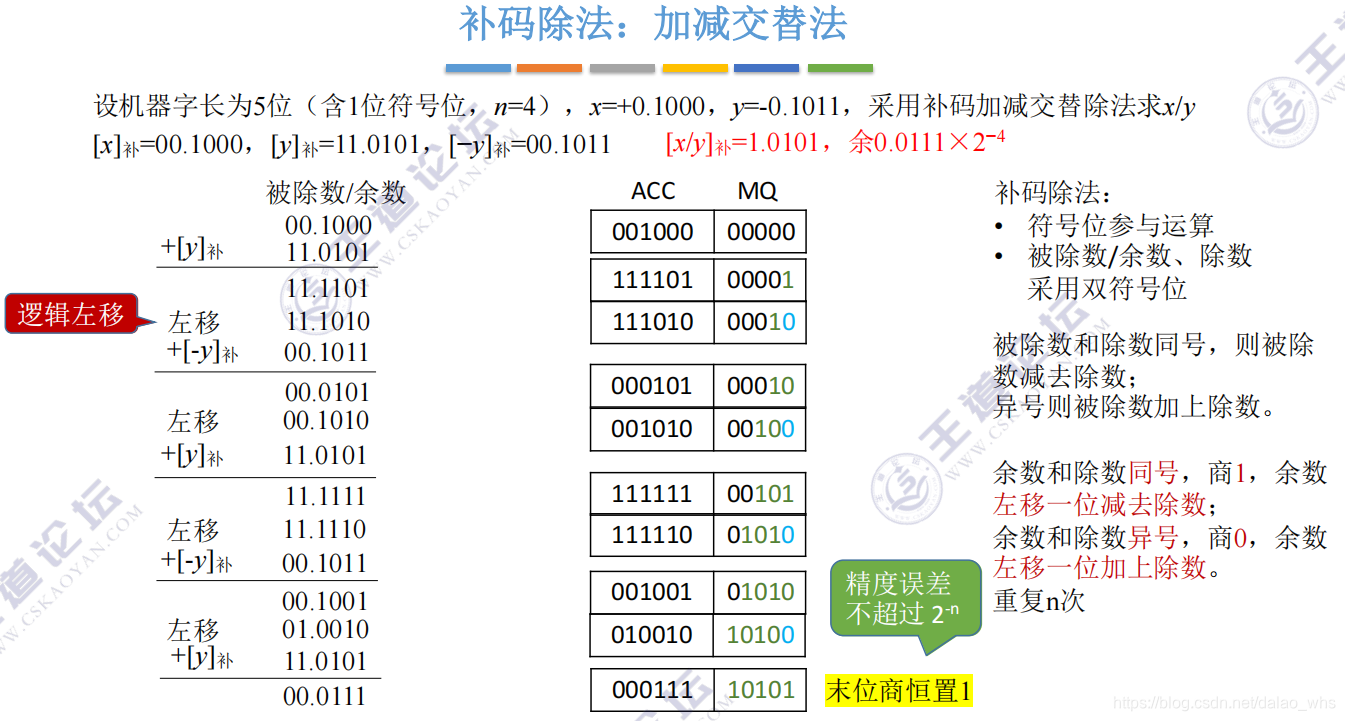1345x721 pixels.
Task: Select ACC cell 111010
Action: click(652, 322)
